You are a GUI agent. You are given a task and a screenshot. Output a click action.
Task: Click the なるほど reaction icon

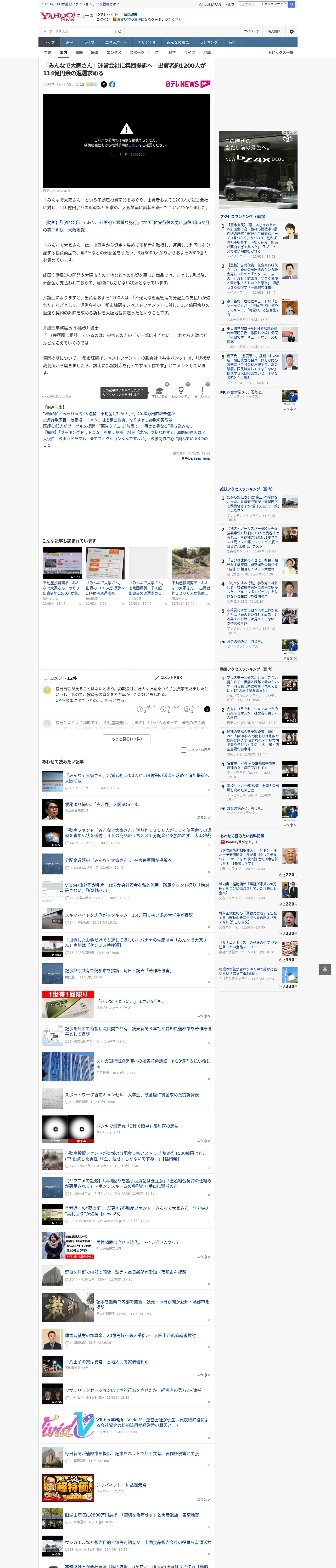coord(164,710)
